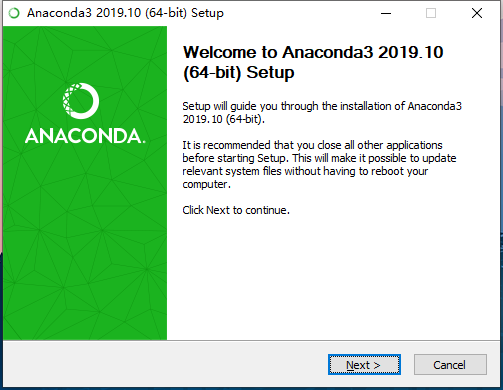Click the word "computer." in the text
This screenshot has height=390, width=503.
[206, 184]
